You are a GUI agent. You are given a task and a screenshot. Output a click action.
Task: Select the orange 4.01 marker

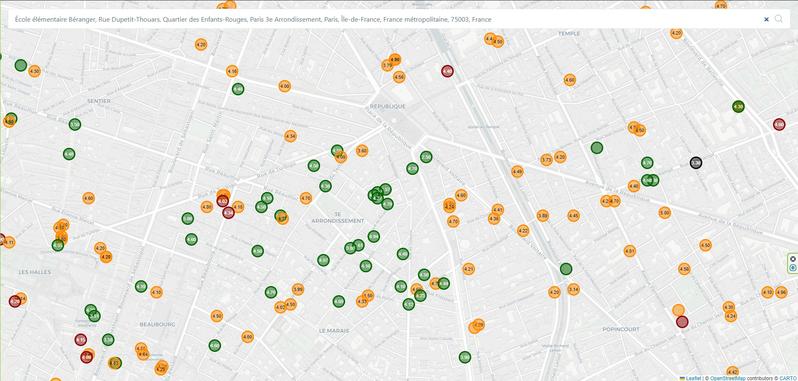(630, 251)
